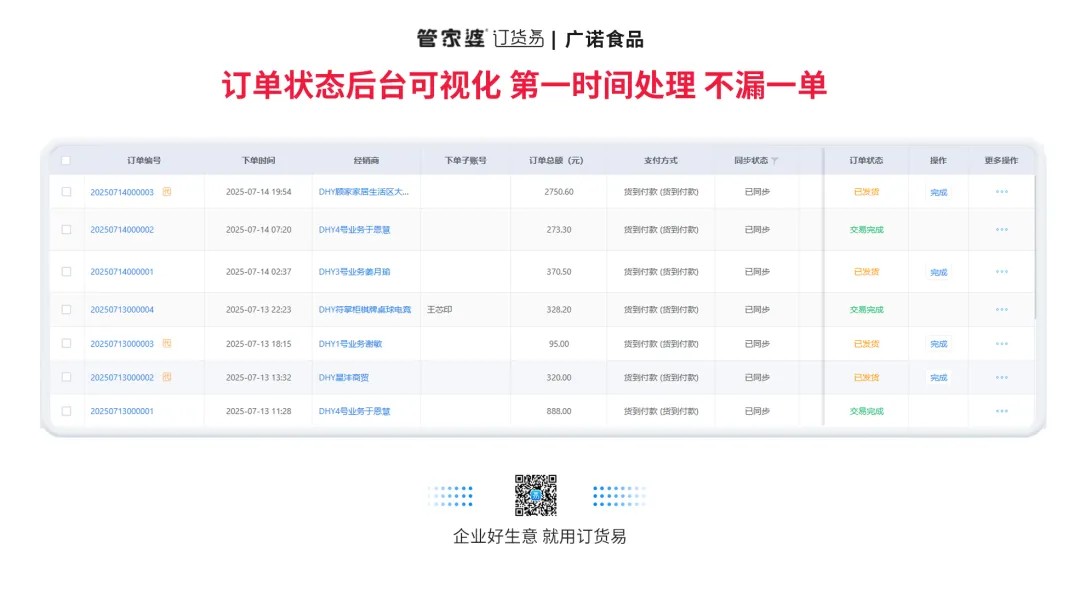Screen dimensions: 1080x595
Task: Click the filter icon beside 同步状态 header
Action: [x=775, y=161]
